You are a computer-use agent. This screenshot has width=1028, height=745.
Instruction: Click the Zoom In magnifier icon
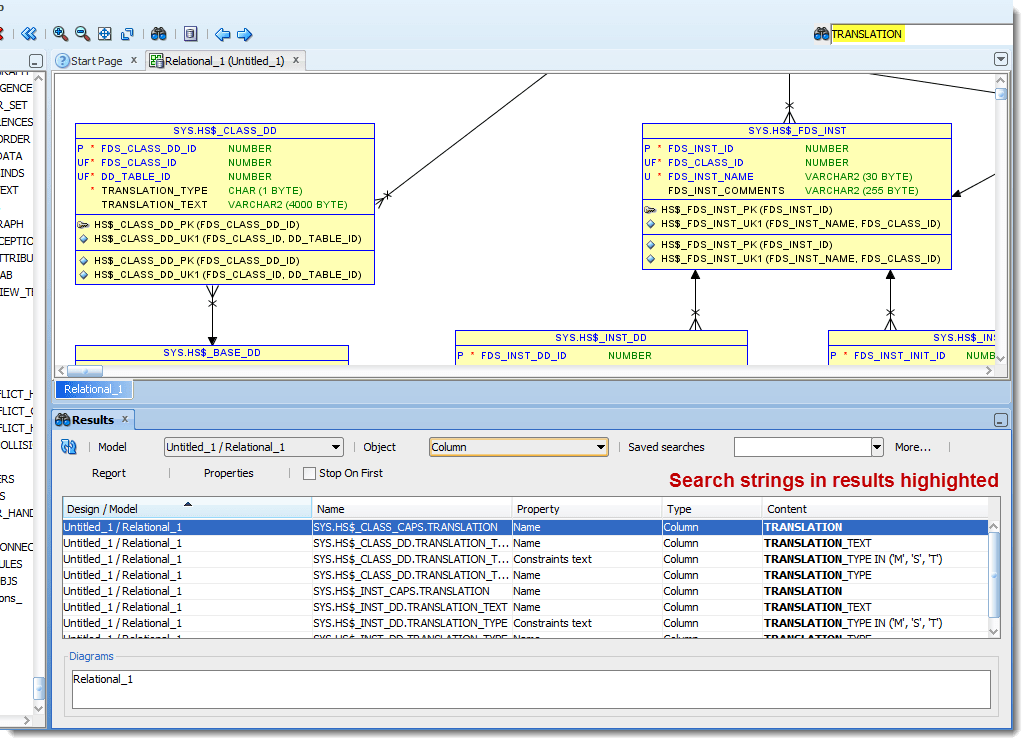click(60, 34)
